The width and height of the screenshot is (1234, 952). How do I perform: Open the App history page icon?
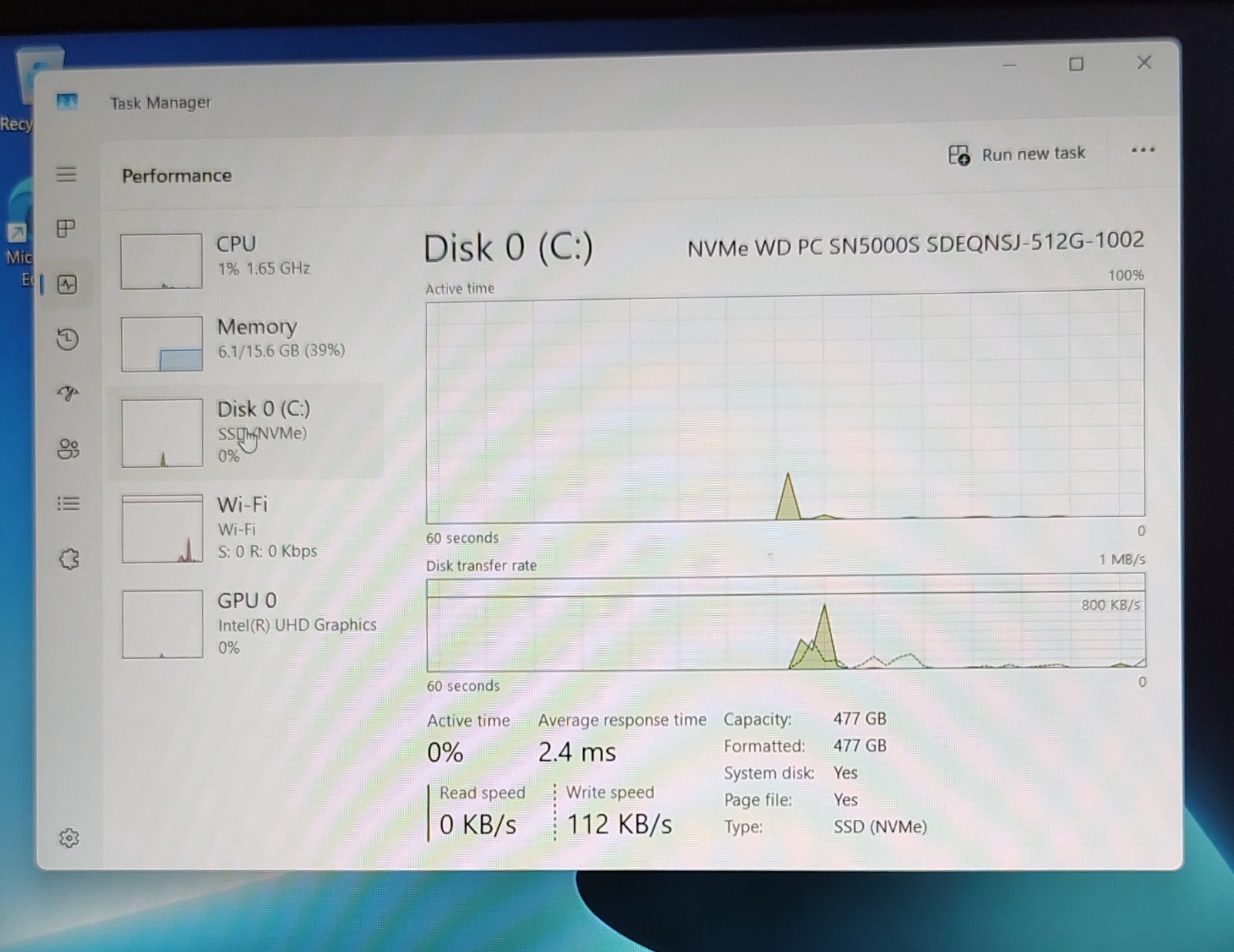[x=68, y=339]
